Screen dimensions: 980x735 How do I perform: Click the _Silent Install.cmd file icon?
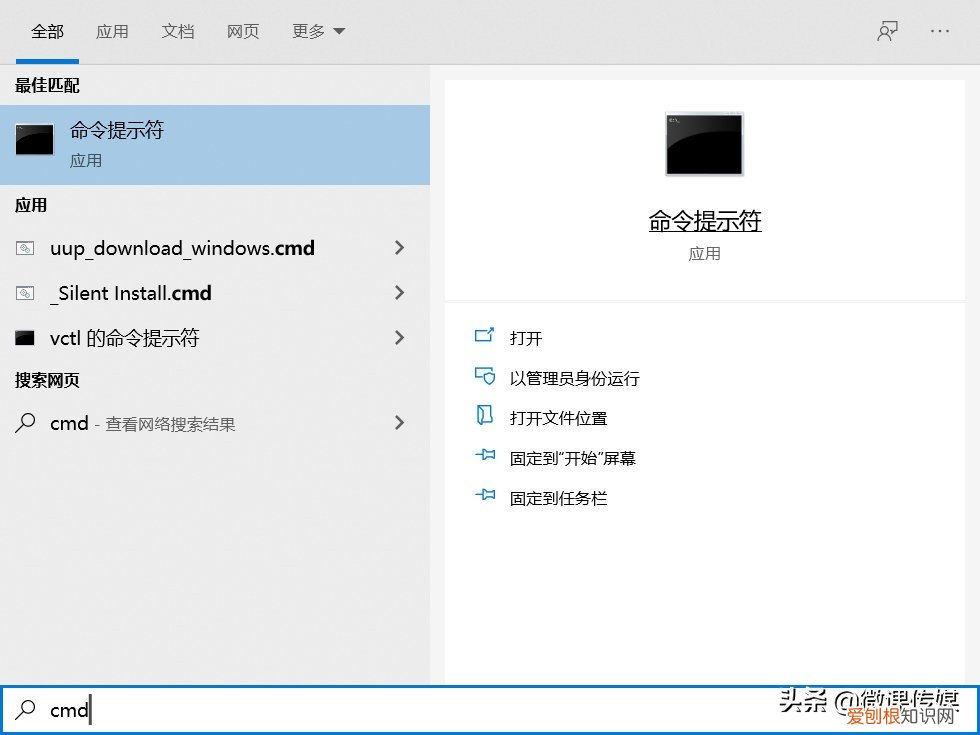pos(26,293)
